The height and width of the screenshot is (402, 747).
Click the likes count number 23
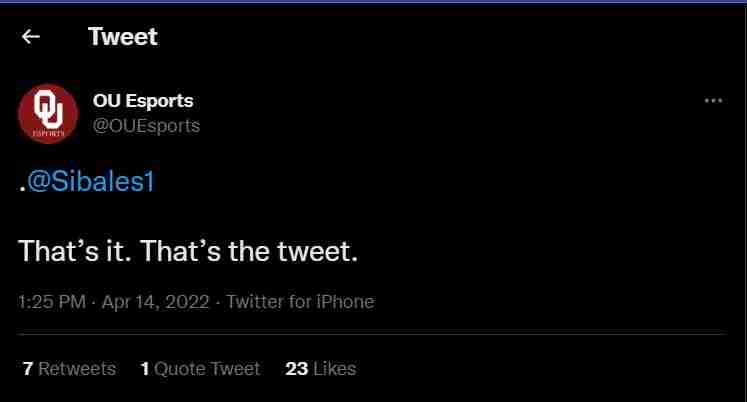click(296, 369)
